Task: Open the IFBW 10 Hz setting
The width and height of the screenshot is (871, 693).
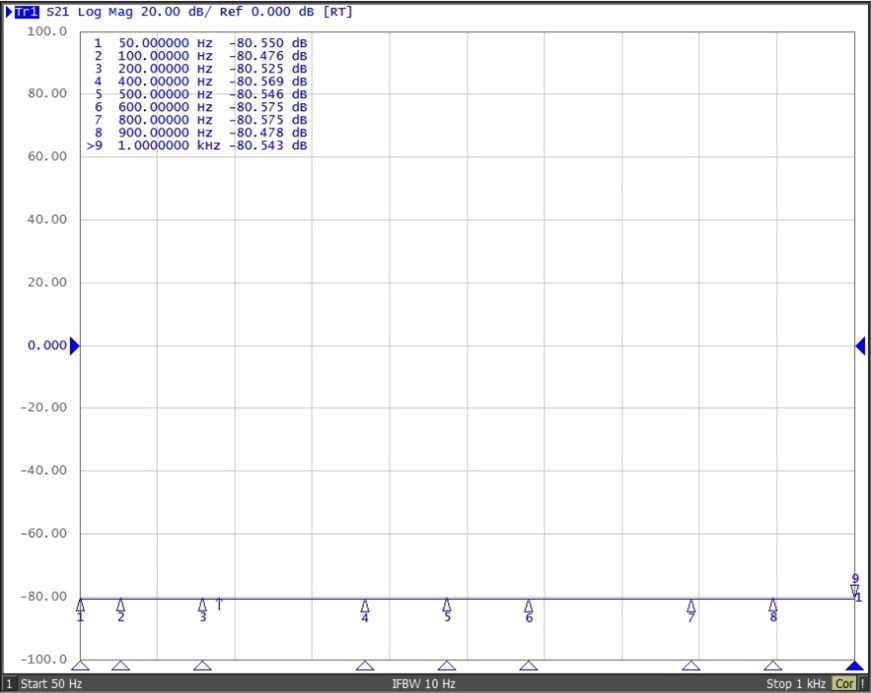Action: click(x=423, y=684)
